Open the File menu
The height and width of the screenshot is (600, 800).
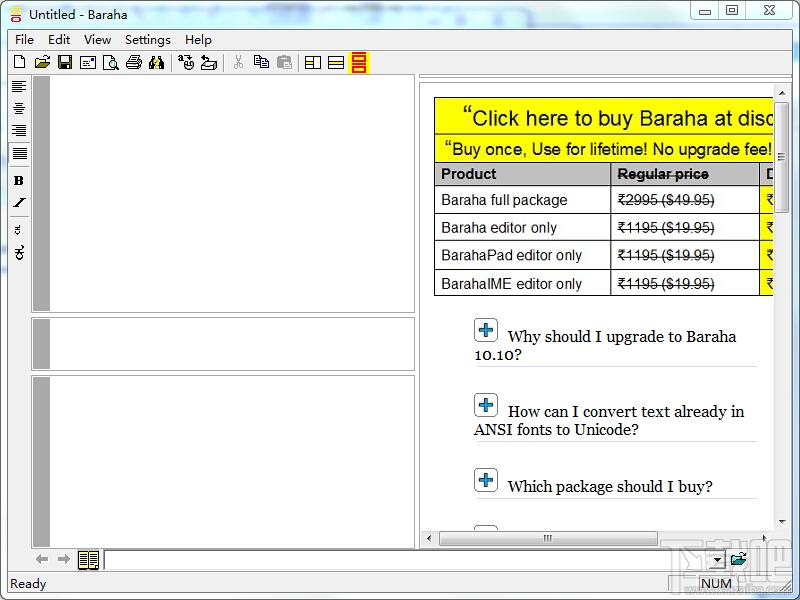(24, 40)
